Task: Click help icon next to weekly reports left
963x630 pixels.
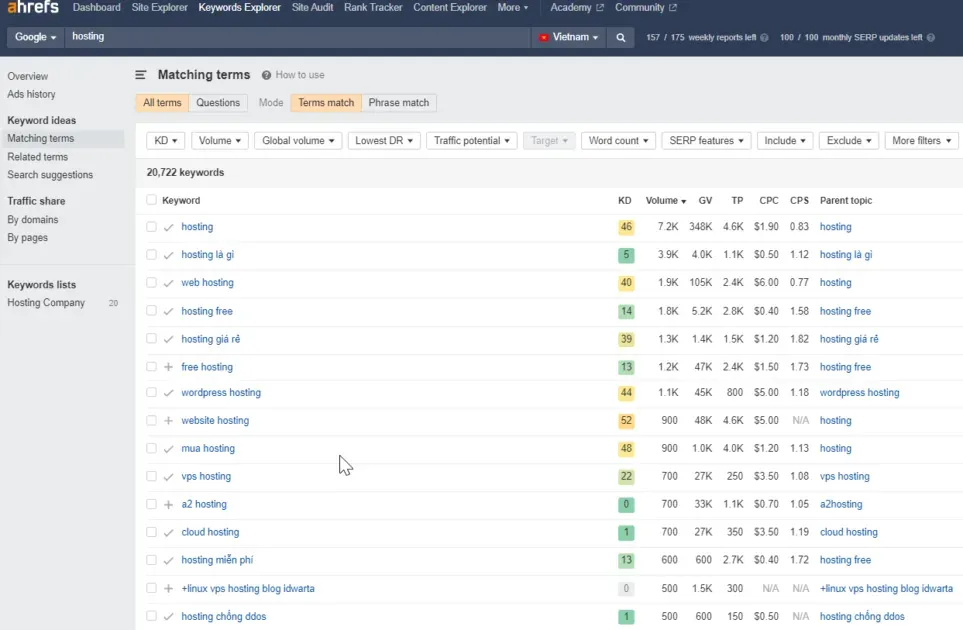Action: point(764,38)
